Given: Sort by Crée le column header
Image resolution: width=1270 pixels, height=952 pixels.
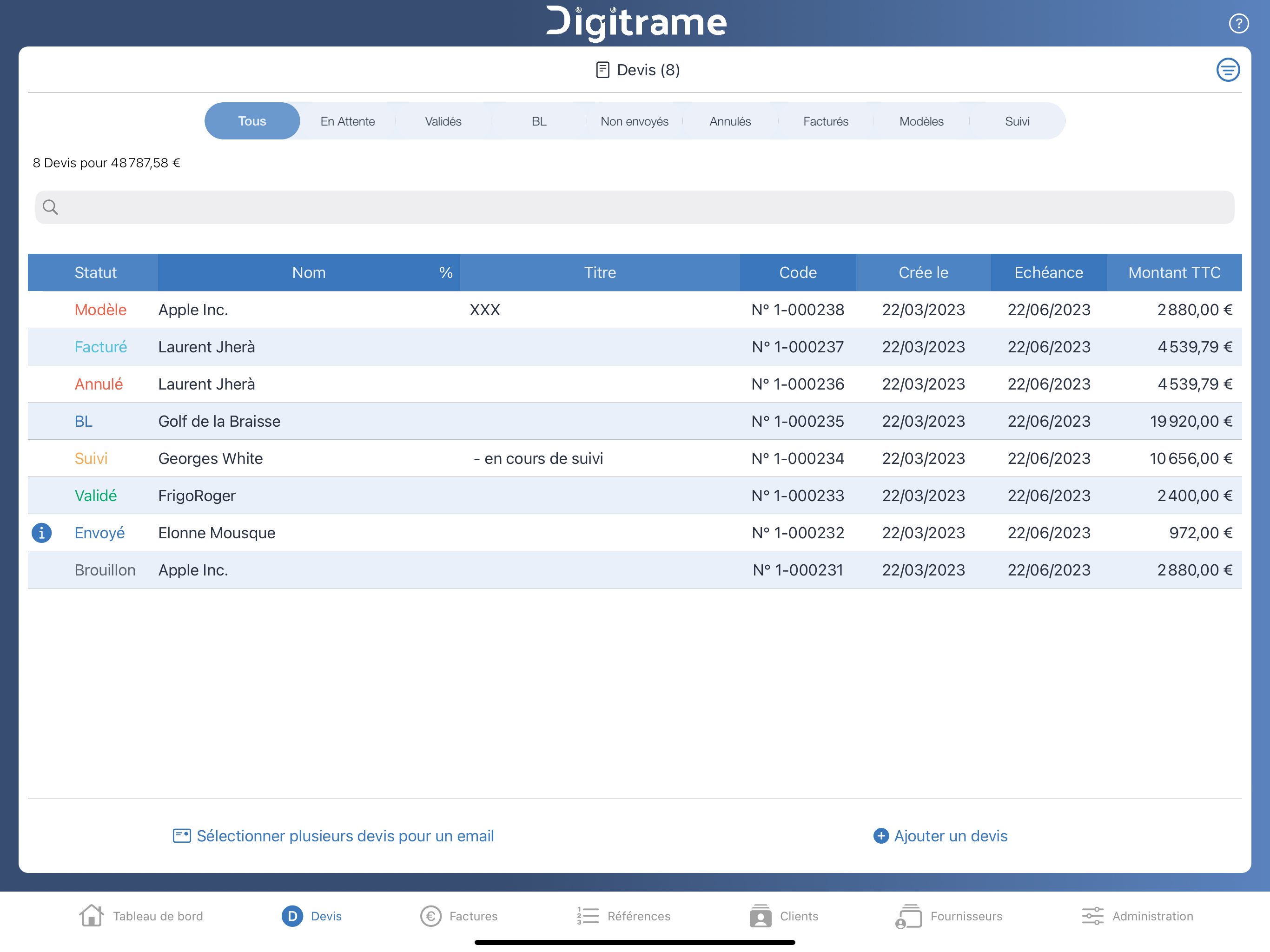Looking at the screenshot, I should (923, 272).
